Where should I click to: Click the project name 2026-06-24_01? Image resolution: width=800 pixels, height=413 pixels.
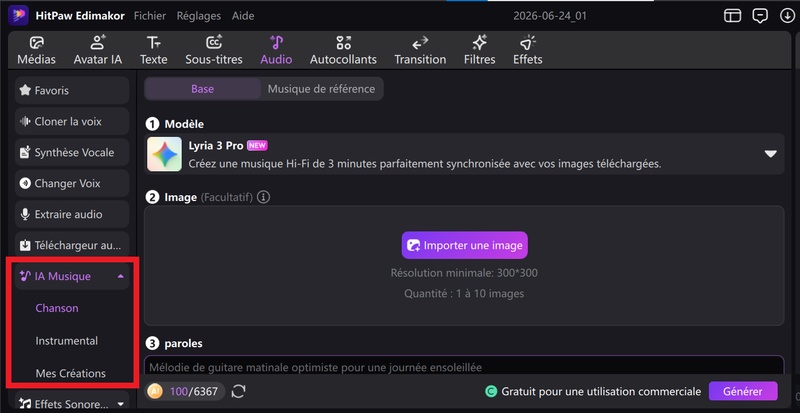pyautogui.click(x=549, y=16)
